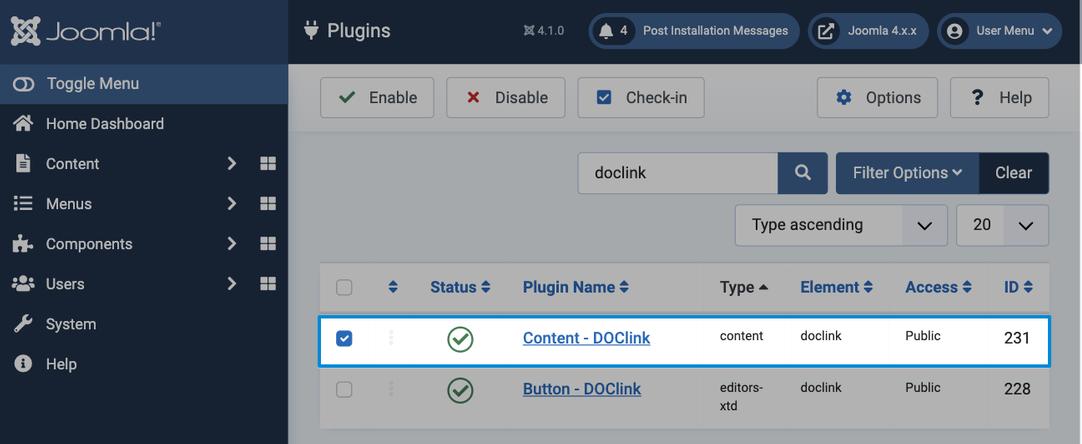Open the list limit dropdown showing 20
This screenshot has height=444, width=1082.
pyautogui.click(x=1002, y=225)
